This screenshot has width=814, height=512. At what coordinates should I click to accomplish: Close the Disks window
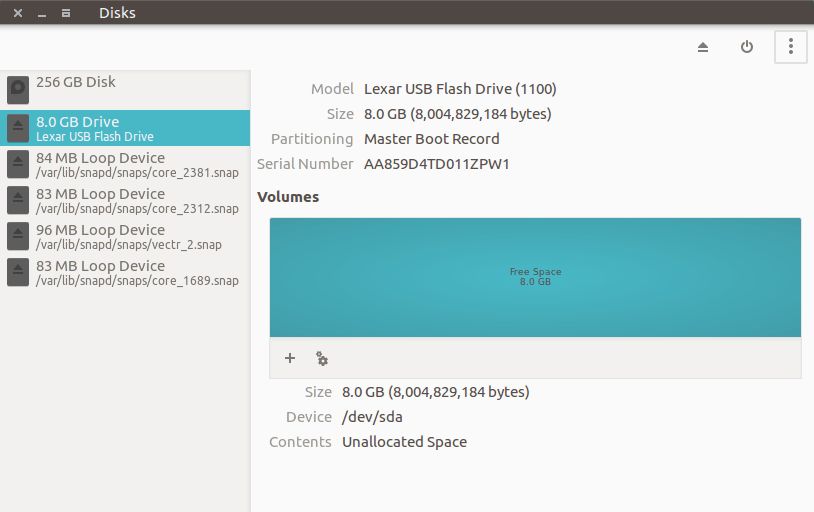pyautogui.click(x=18, y=13)
